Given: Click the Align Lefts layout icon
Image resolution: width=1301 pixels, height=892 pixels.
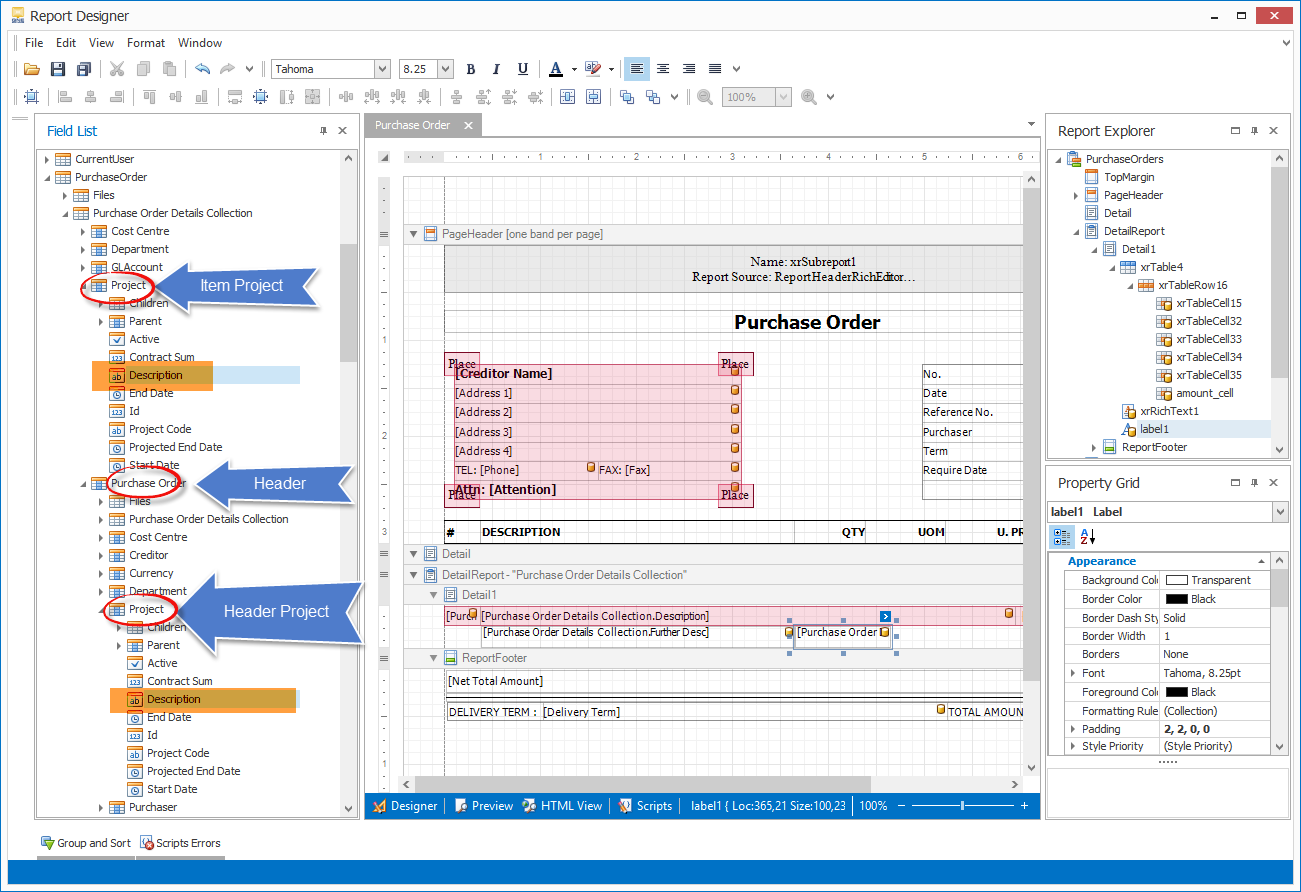Looking at the screenshot, I should pos(65,97).
